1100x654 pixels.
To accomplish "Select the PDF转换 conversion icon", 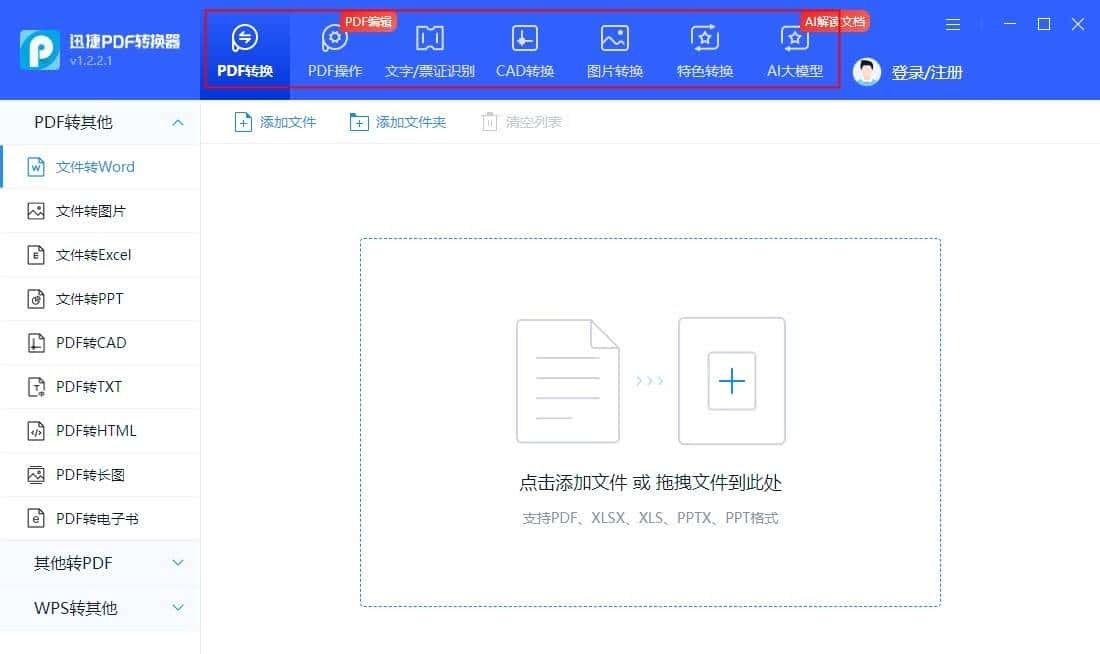I will pyautogui.click(x=245, y=45).
